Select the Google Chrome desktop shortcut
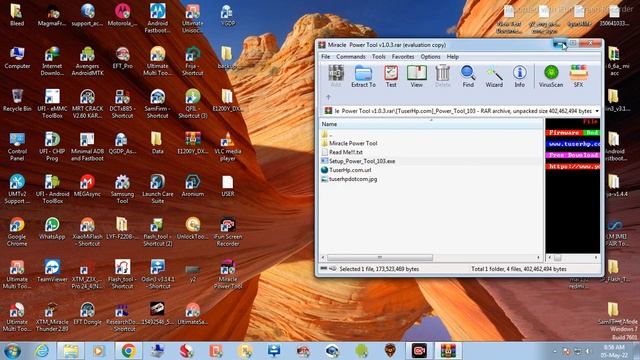 [x=17, y=232]
